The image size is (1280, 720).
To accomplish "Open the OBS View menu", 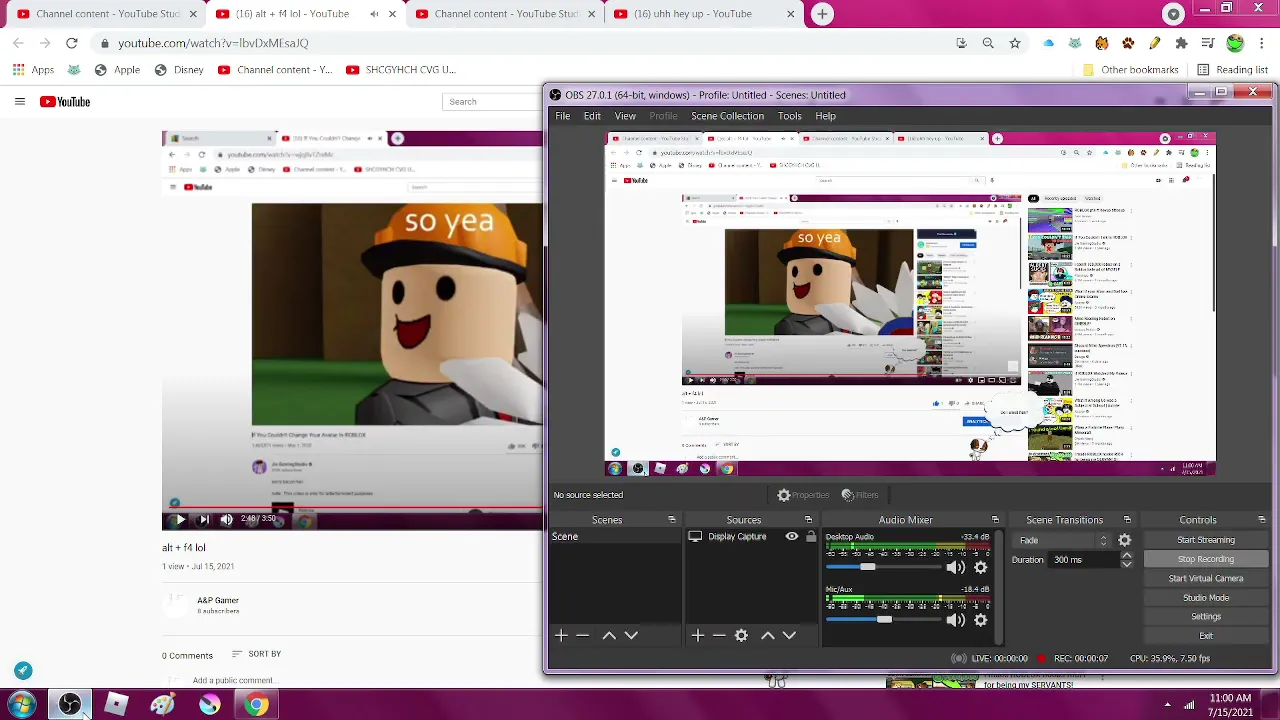I will (x=625, y=116).
